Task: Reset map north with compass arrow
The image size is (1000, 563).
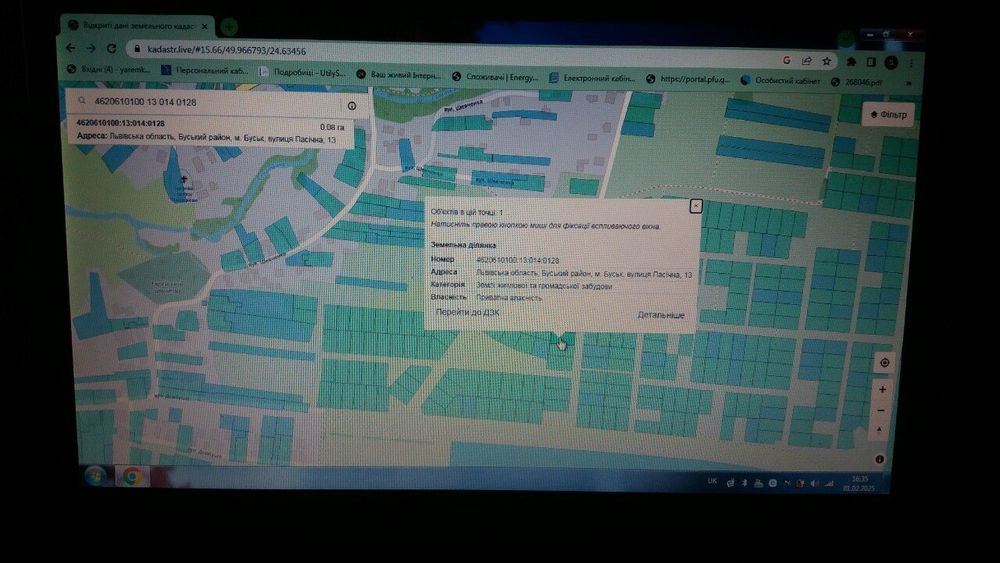Action: 879,431
